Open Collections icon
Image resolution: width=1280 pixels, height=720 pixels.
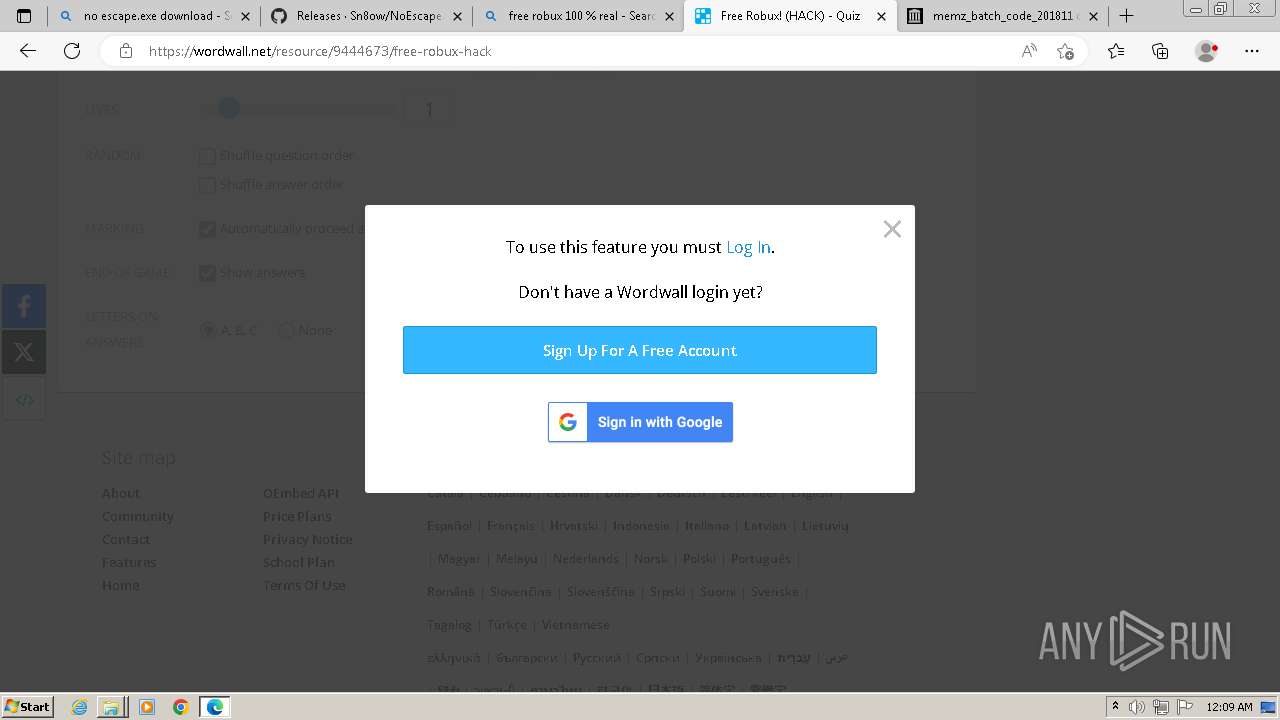click(x=1160, y=51)
